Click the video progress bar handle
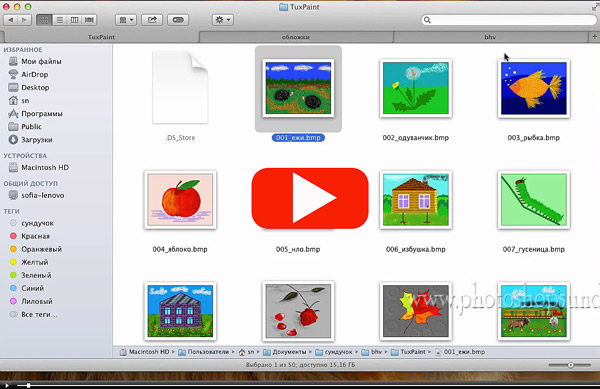The image size is (600, 389). click(x=28, y=386)
